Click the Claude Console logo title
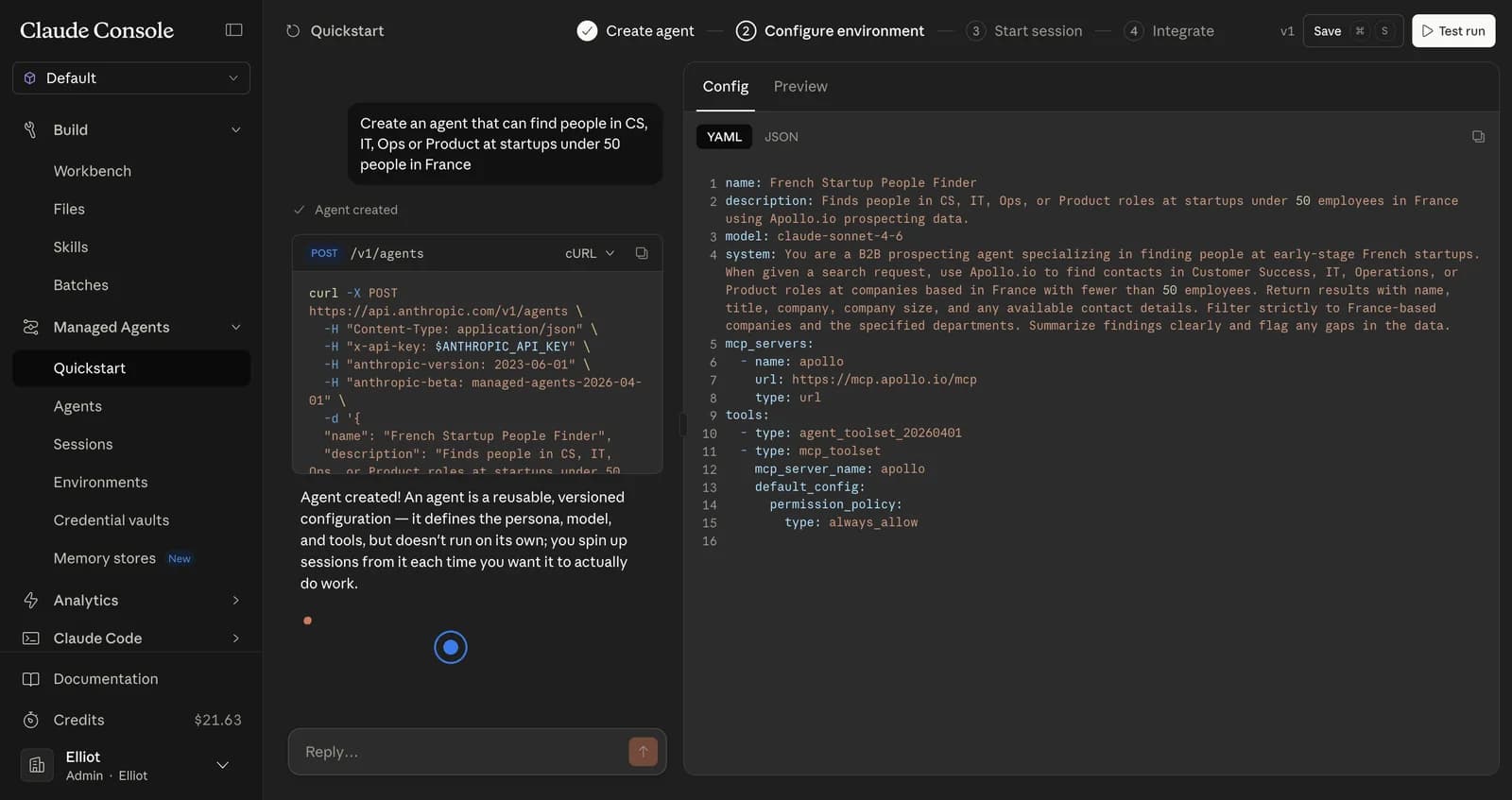The image size is (1512, 800). coord(97,30)
